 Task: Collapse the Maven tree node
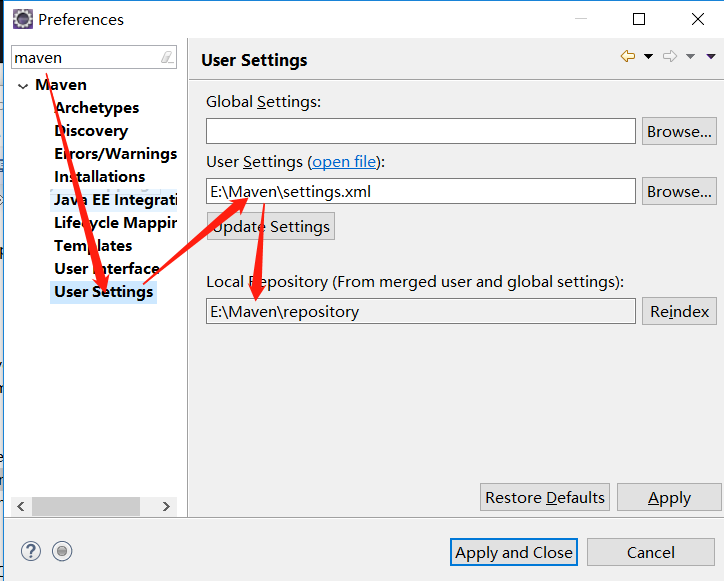[x=23, y=86]
